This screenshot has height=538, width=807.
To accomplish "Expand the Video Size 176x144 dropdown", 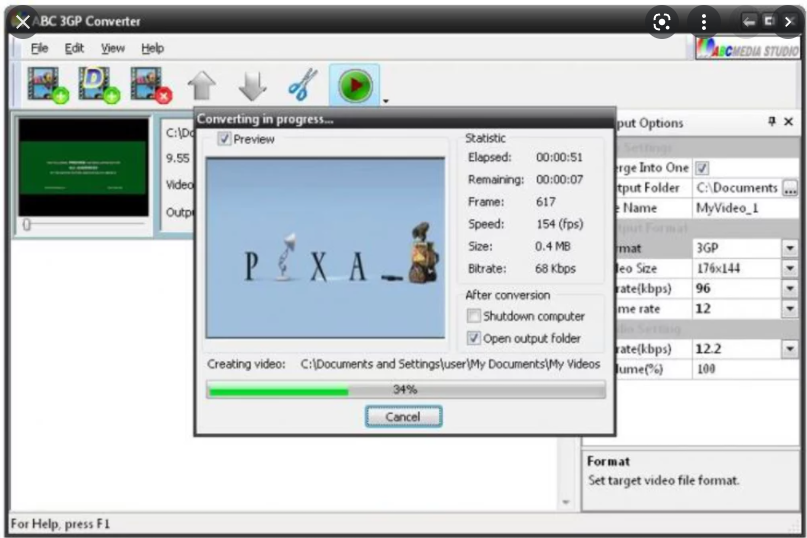I will [x=790, y=268].
